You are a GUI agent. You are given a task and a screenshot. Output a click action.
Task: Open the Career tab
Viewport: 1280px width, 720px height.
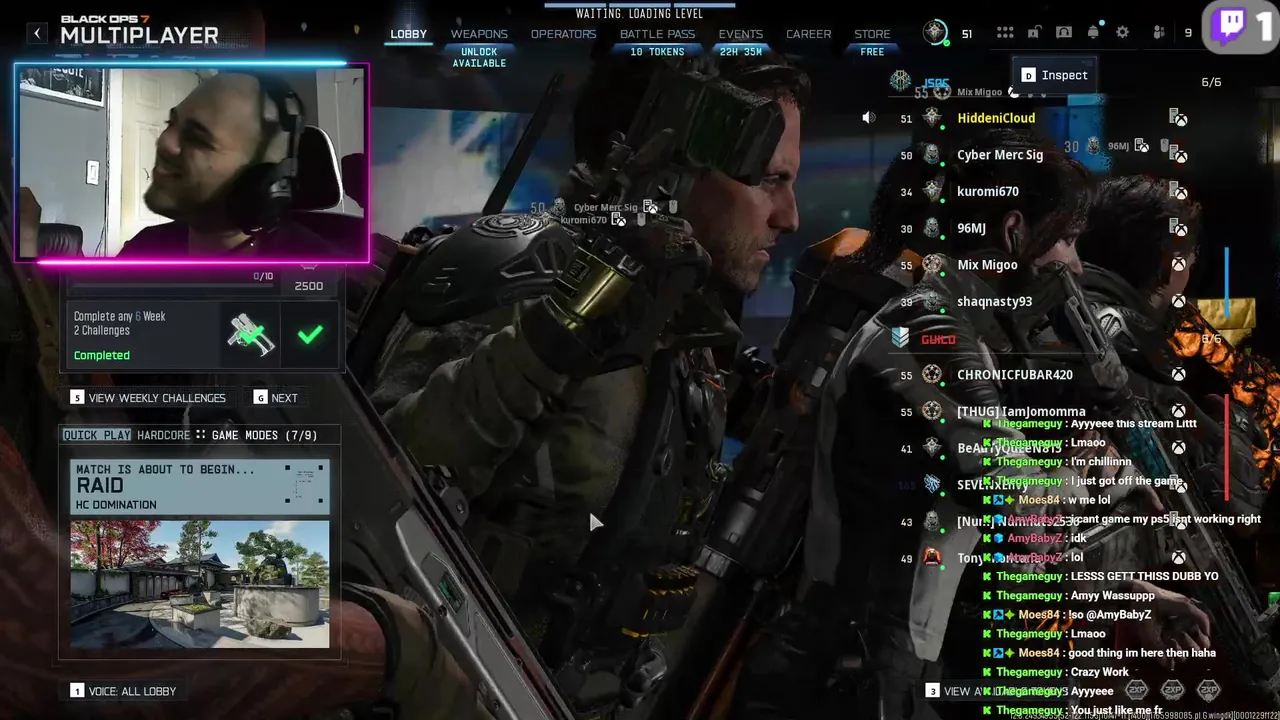[x=808, y=34]
